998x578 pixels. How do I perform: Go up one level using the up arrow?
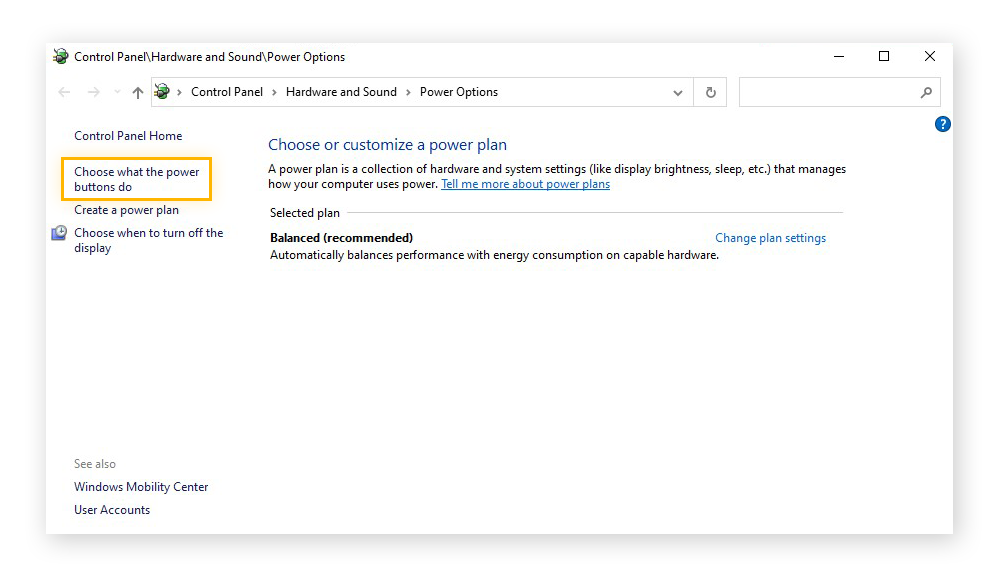tap(137, 92)
